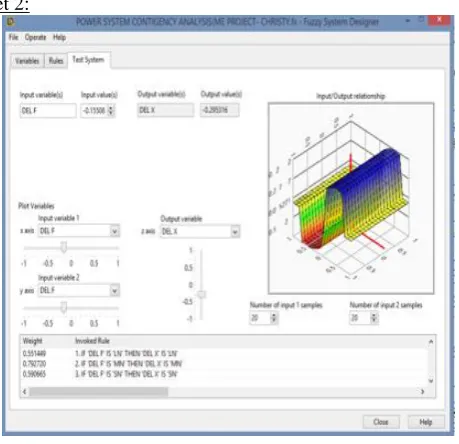Click the application icon in title bar

coord(11,22)
